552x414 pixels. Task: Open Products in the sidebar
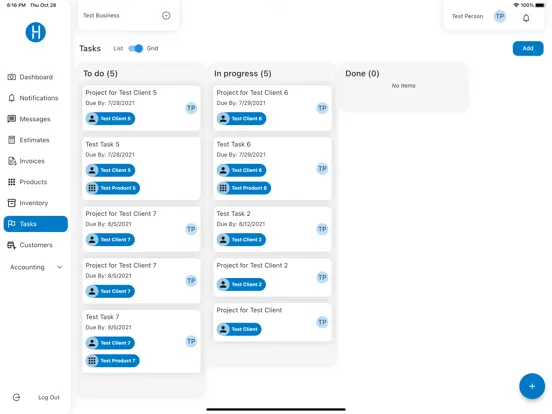point(35,182)
